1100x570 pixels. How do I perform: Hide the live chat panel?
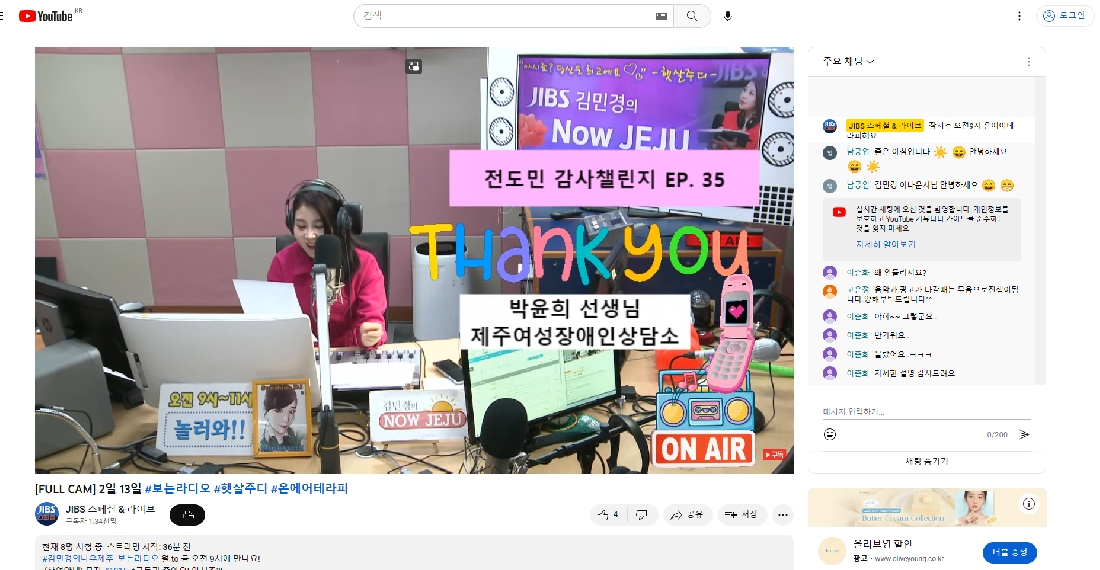coord(927,461)
